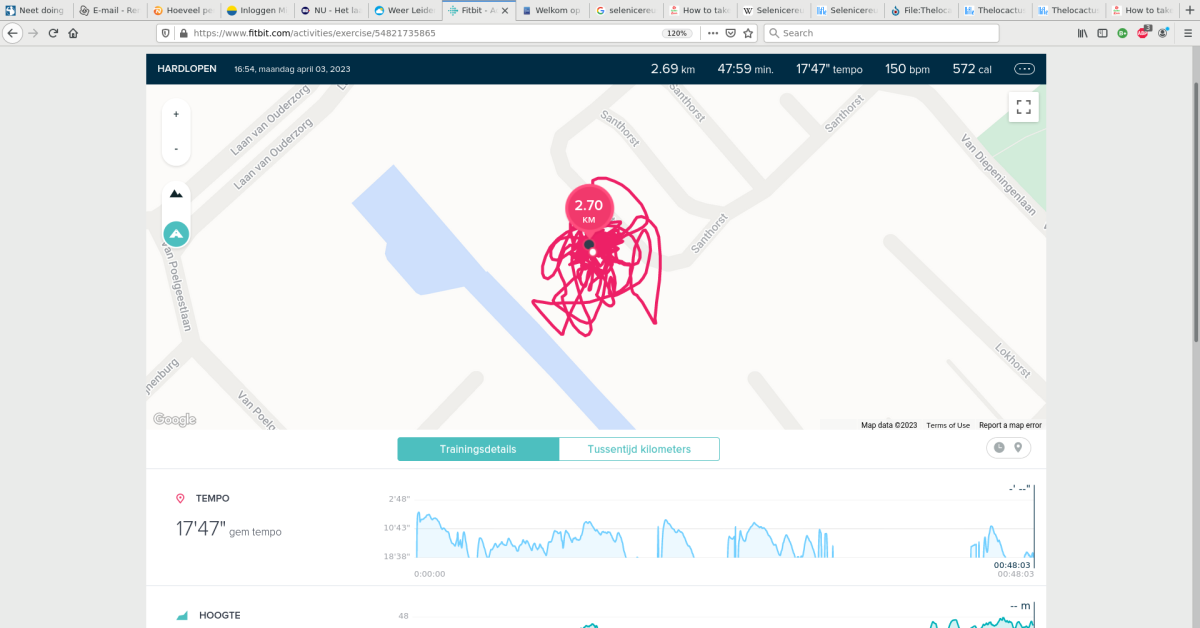This screenshot has height=628, width=1200.
Task: Click inside the browser search field
Action: coord(880,32)
